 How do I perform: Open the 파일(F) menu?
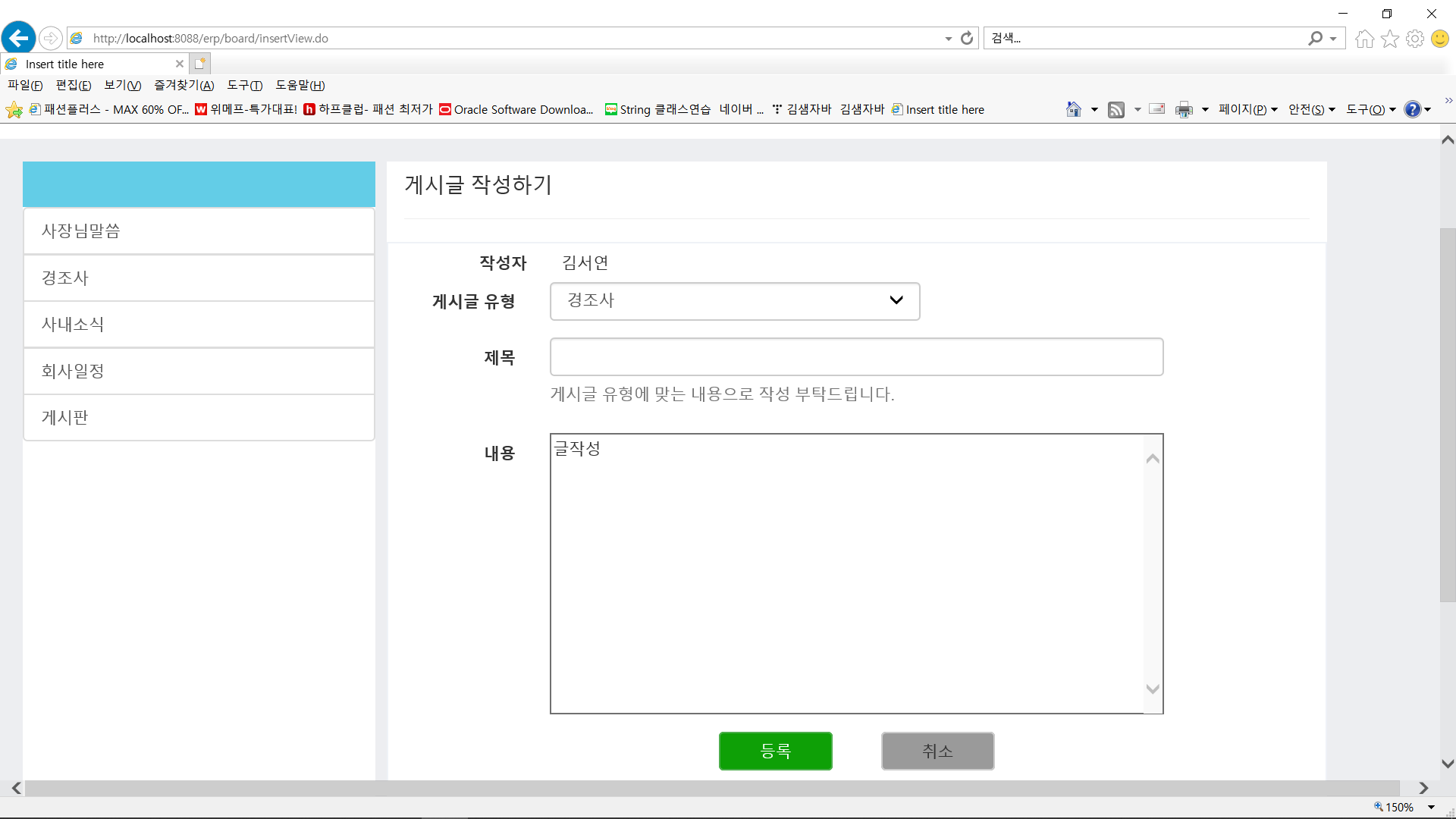tap(25, 86)
